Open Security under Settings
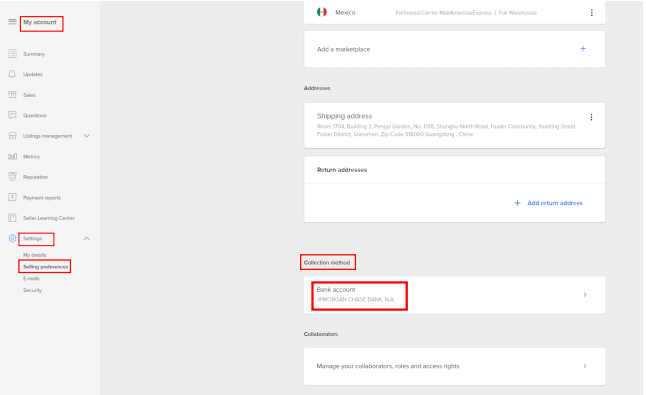 tap(33, 290)
